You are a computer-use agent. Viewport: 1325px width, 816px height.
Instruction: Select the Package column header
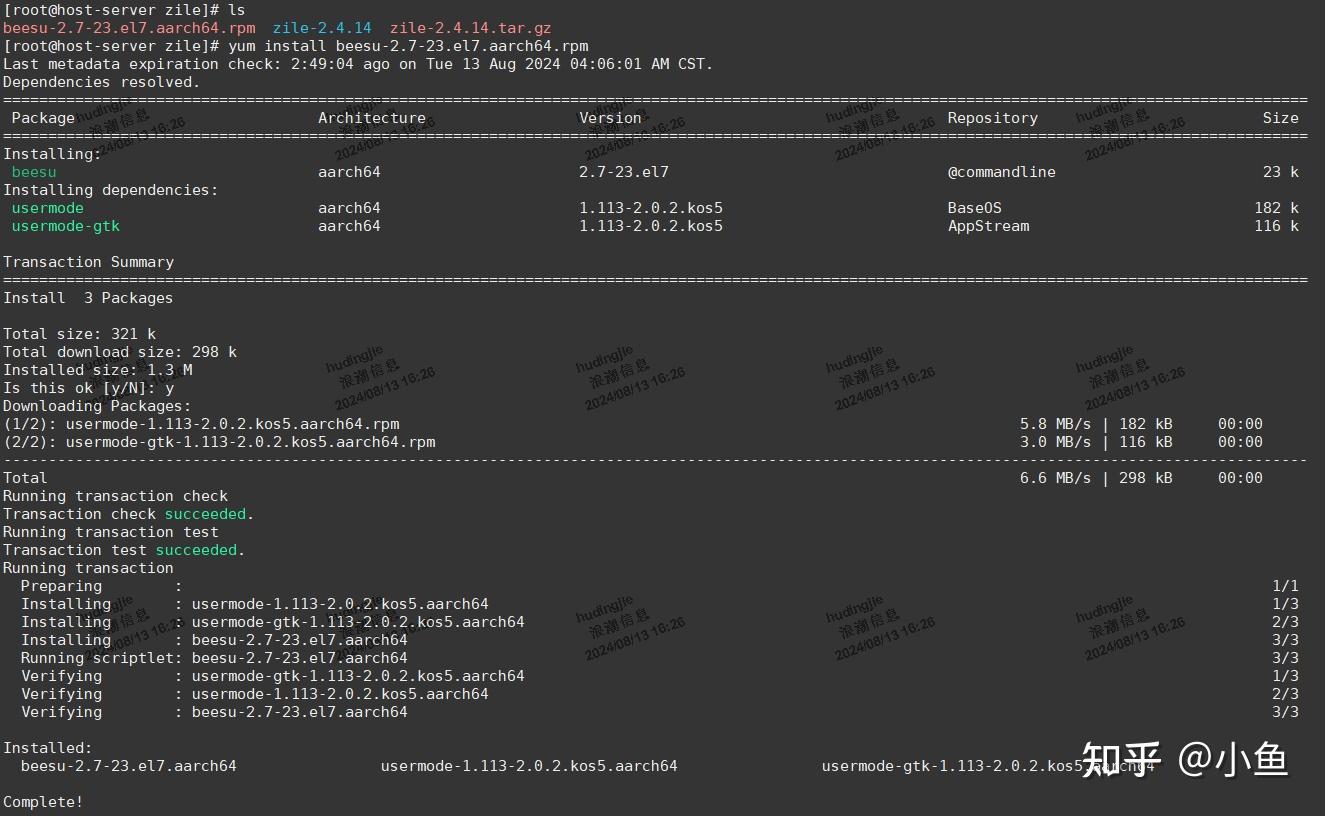(42, 117)
